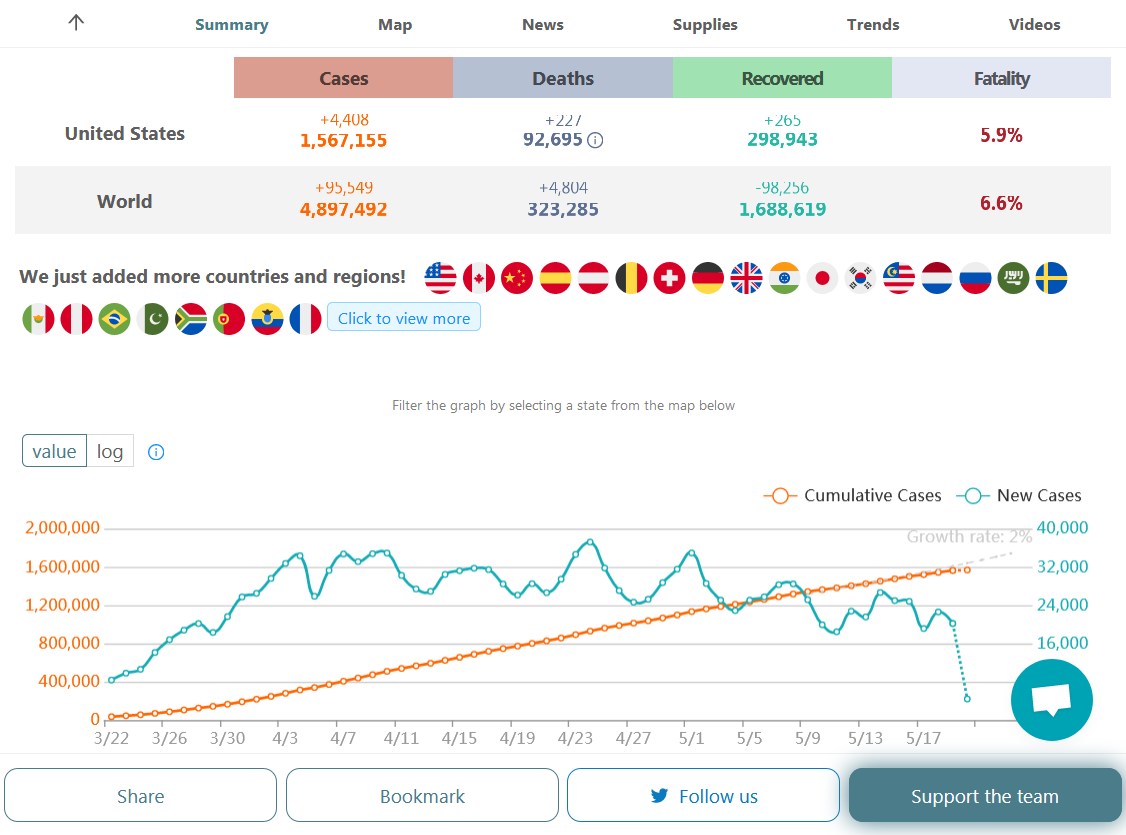Toggle Cumulative Cases series in legend
This screenshot has width=1126, height=835.
tap(853, 495)
